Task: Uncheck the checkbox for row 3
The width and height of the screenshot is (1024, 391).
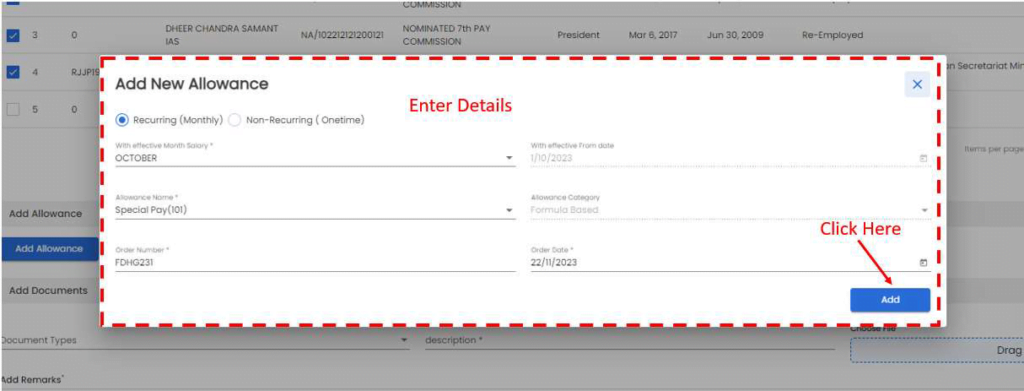Action: click(x=13, y=36)
